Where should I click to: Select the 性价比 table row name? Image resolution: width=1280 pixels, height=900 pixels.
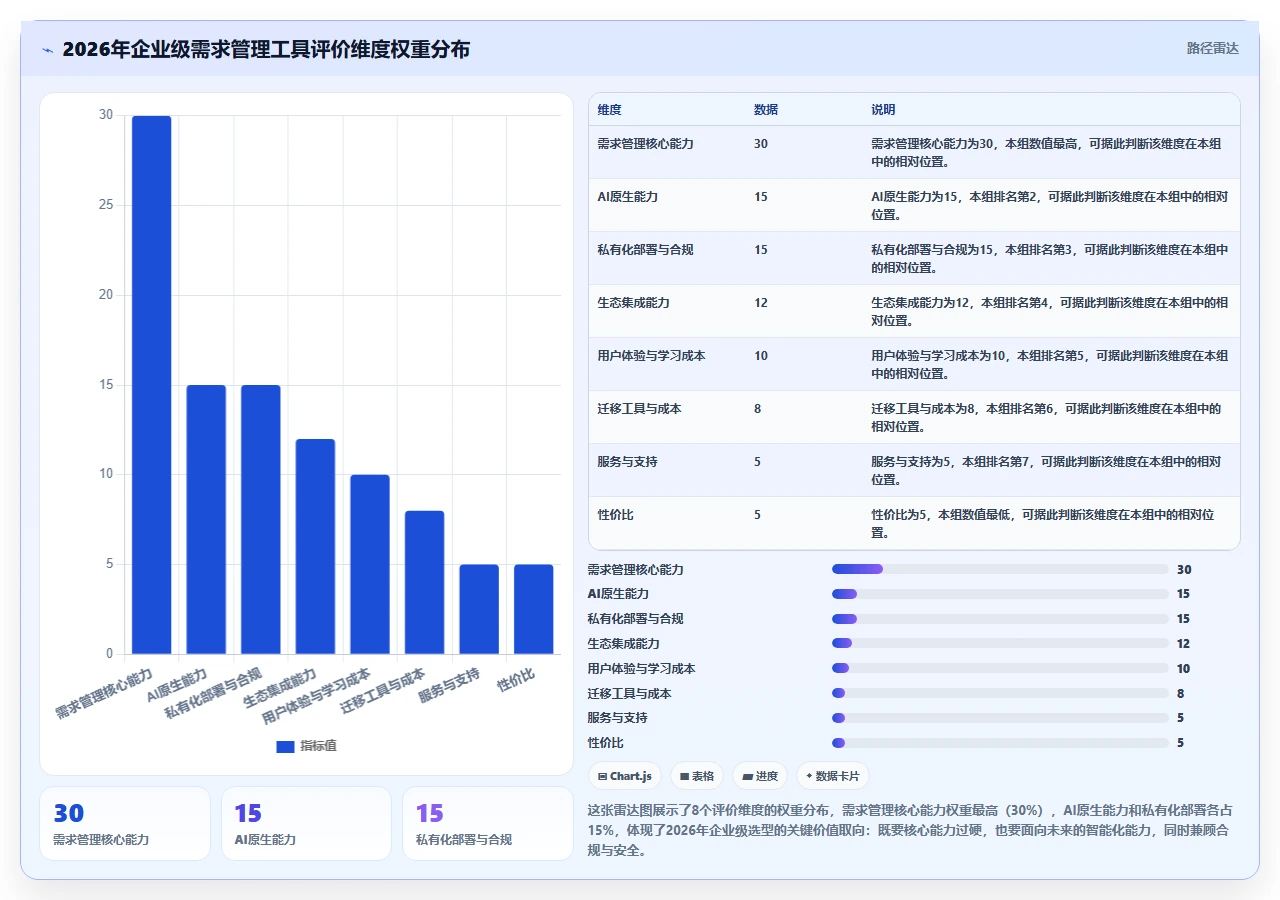pos(615,515)
